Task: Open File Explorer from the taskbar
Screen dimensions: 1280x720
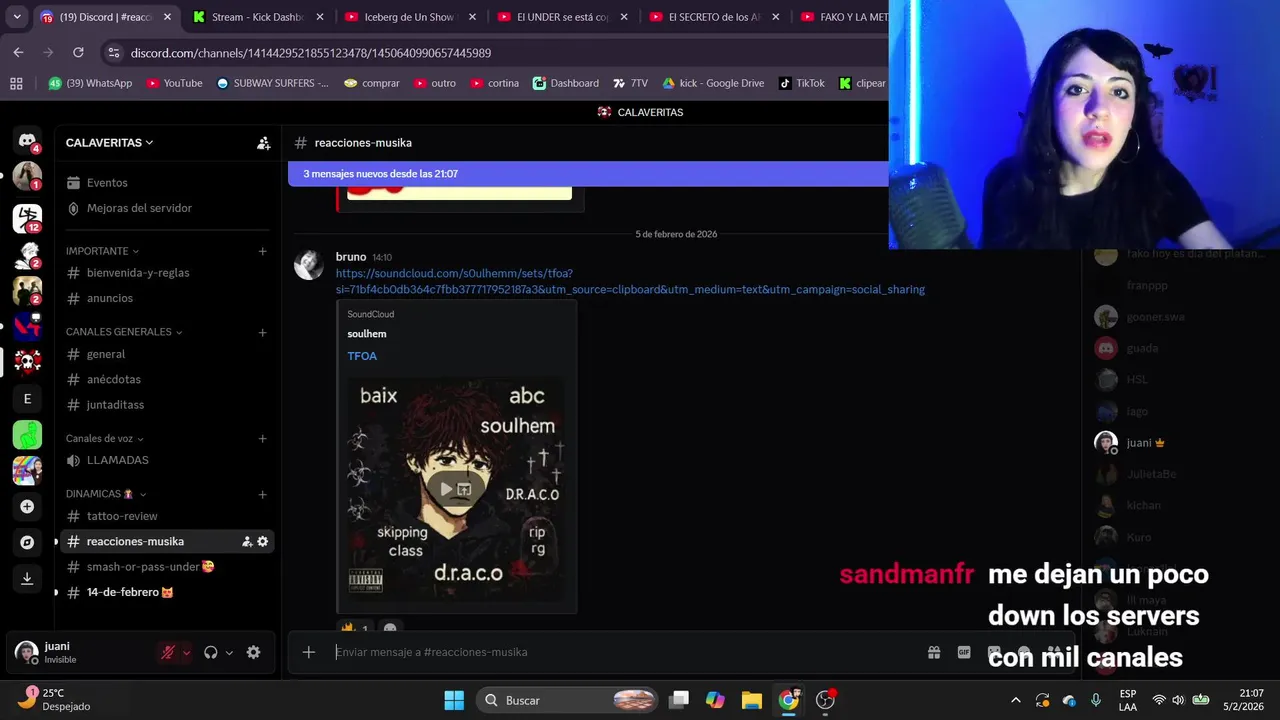Action: tap(751, 700)
